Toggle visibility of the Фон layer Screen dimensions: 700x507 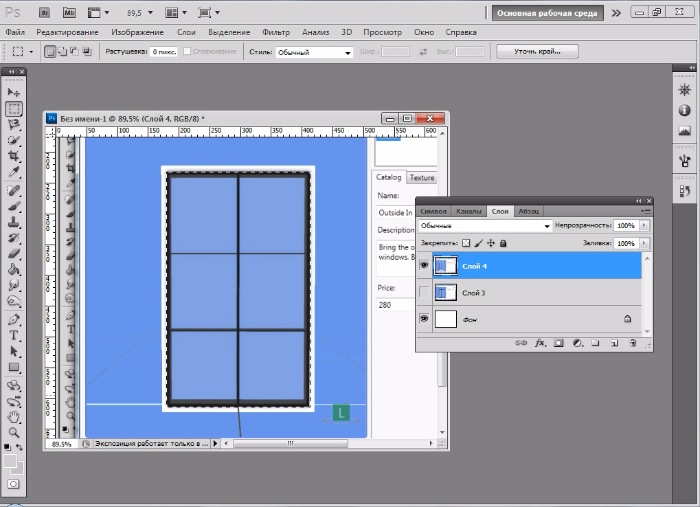click(x=425, y=319)
